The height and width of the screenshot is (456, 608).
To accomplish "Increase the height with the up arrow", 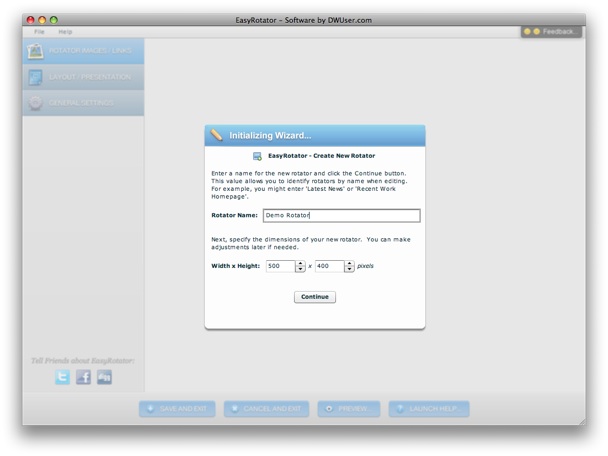I will pyautogui.click(x=349, y=263).
